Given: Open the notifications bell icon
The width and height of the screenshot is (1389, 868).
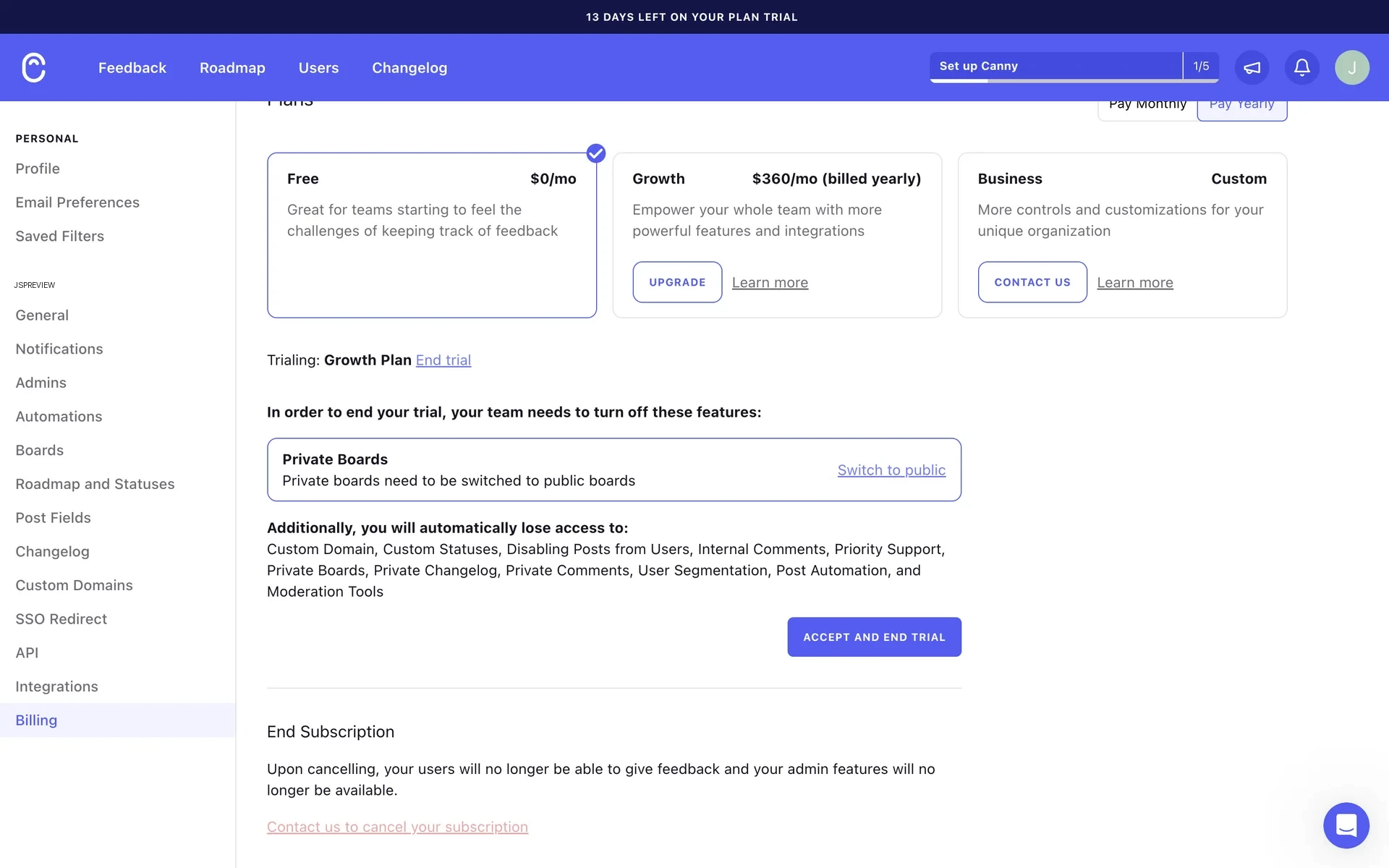Looking at the screenshot, I should [x=1301, y=67].
